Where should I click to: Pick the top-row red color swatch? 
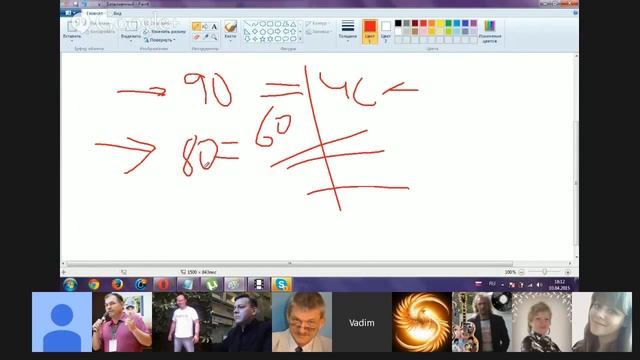[x=423, y=23]
